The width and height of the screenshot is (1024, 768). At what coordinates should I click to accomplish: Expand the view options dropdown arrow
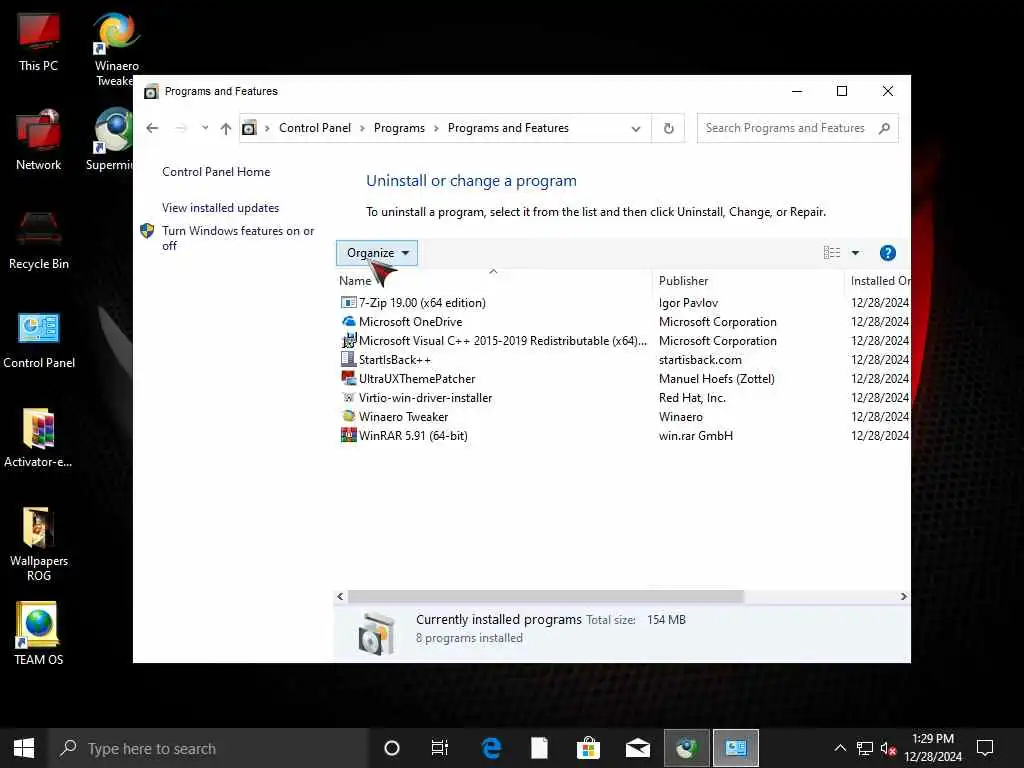tap(855, 253)
